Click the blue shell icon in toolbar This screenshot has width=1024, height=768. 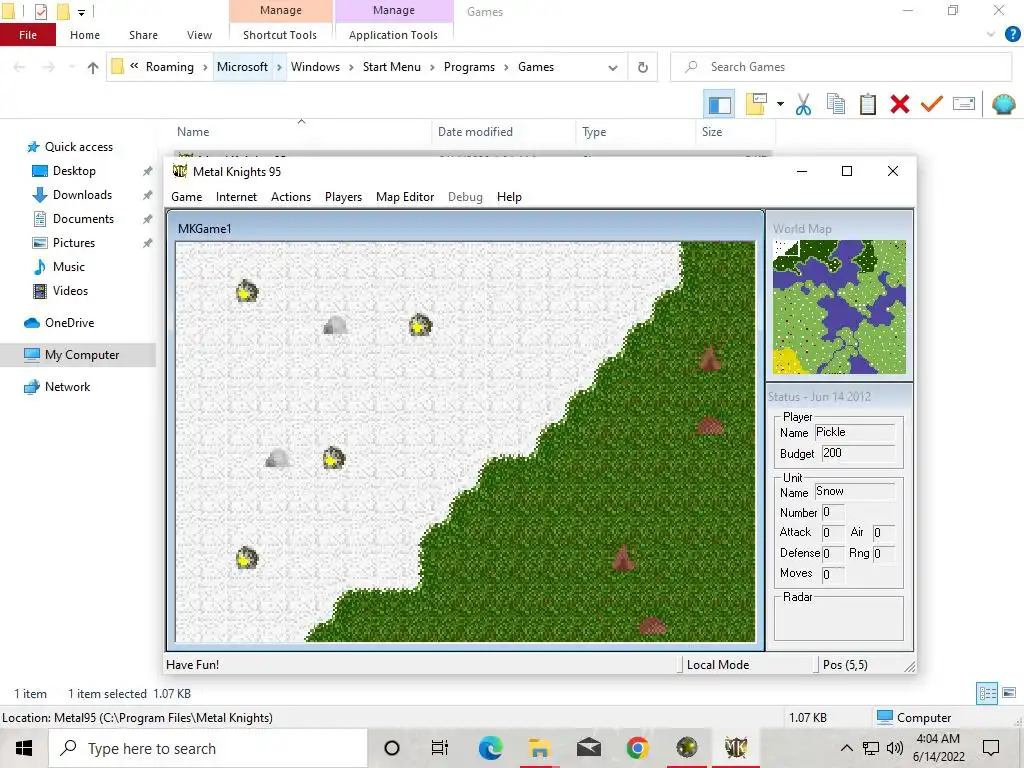point(1003,104)
